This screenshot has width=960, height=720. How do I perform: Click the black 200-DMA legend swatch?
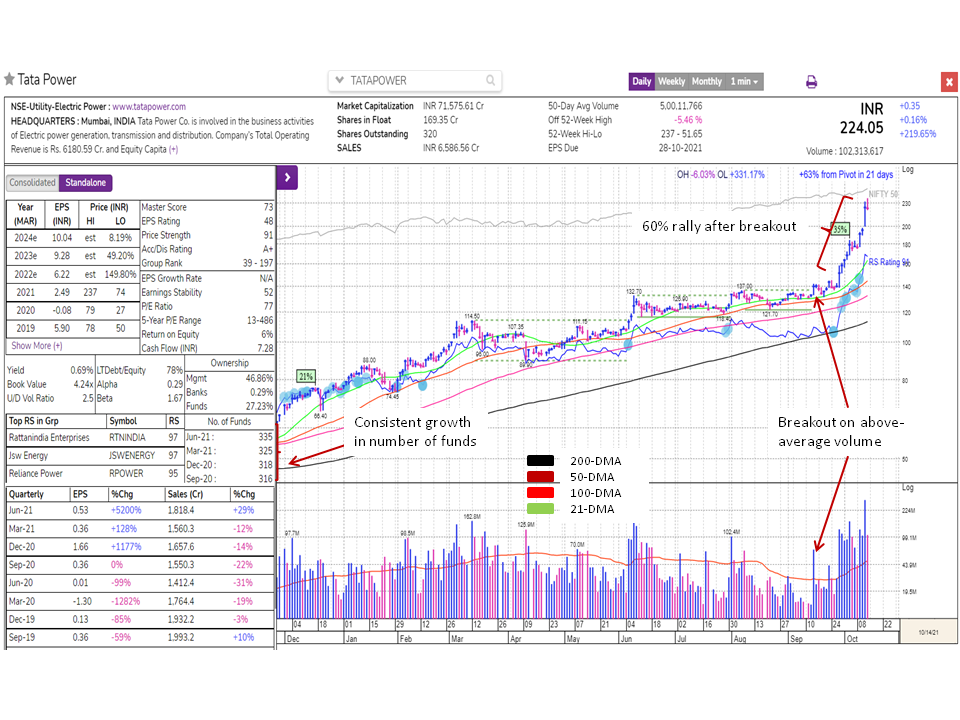pos(540,461)
